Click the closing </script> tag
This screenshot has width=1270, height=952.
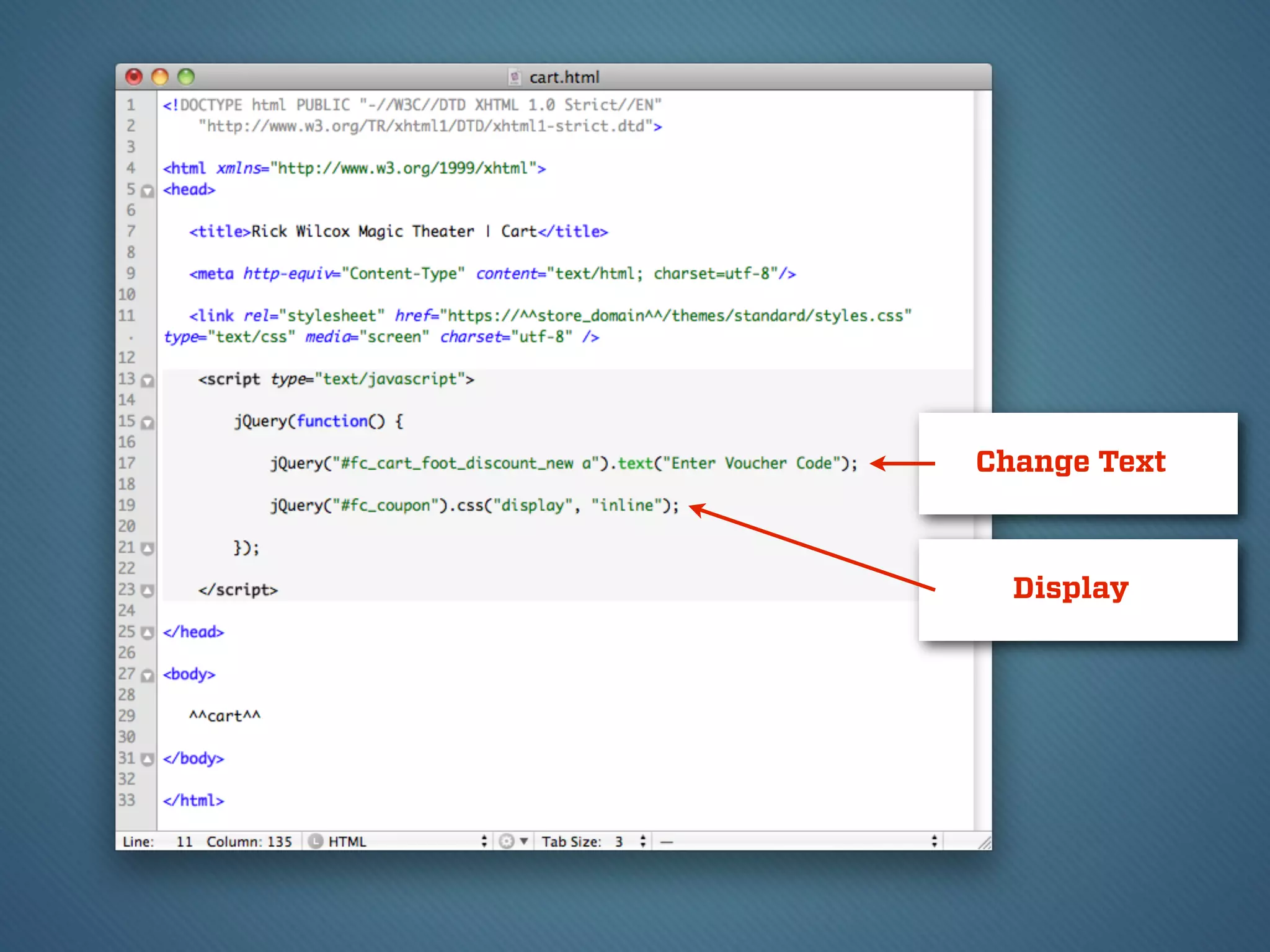coord(238,589)
